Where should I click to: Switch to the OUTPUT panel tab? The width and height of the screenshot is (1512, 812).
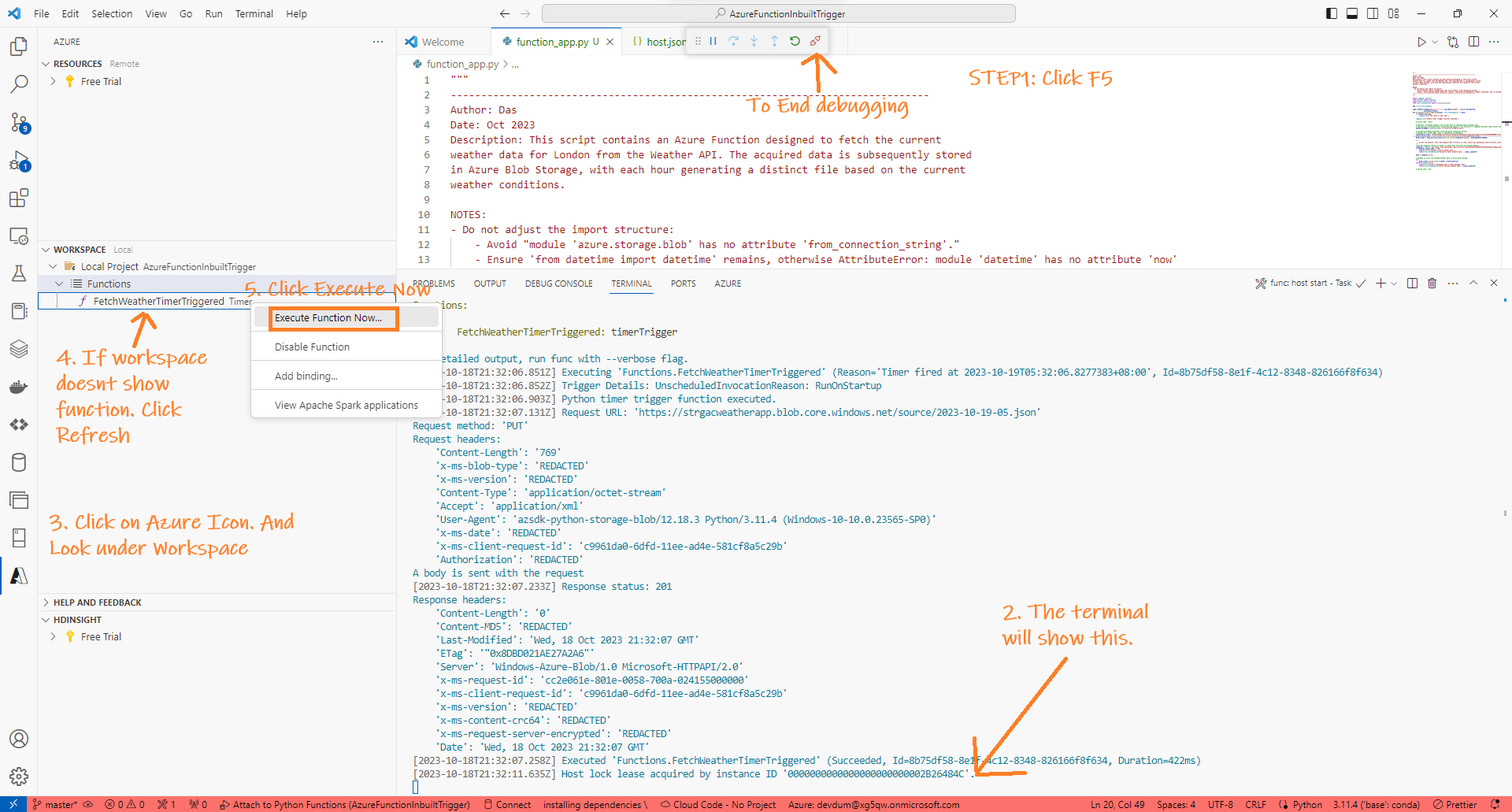[x=490, y=284]
